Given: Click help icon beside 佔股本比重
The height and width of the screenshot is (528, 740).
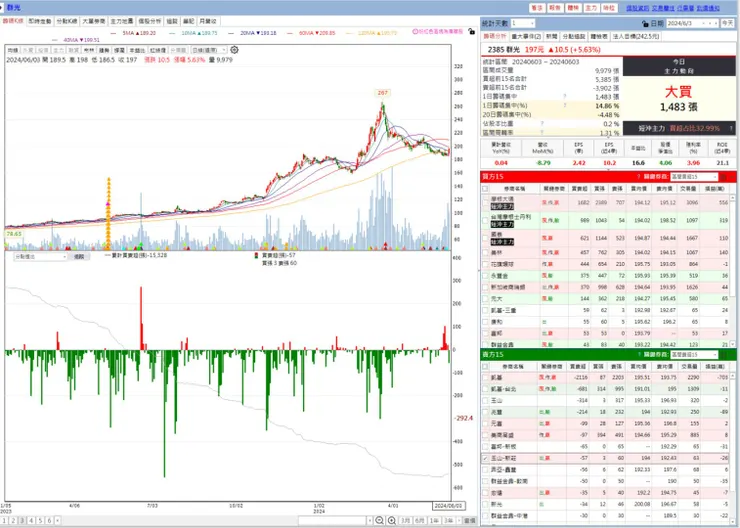Looking at the screenshot, I should (x=542, y=124).
